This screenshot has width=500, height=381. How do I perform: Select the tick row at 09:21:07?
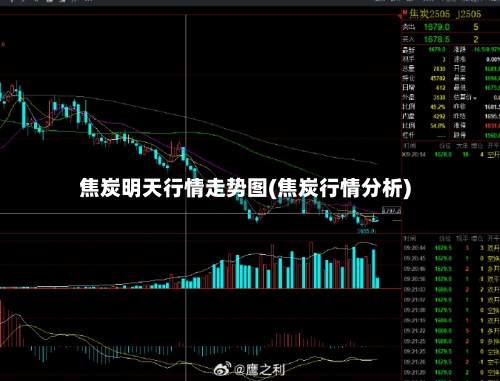click(451, 300)
